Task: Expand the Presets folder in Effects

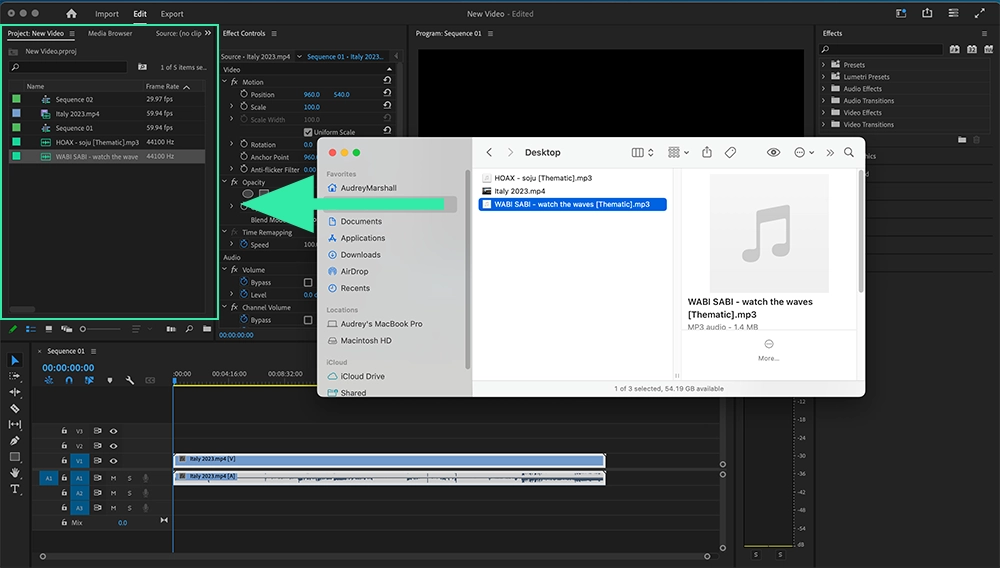Action: tap(823, 64)
